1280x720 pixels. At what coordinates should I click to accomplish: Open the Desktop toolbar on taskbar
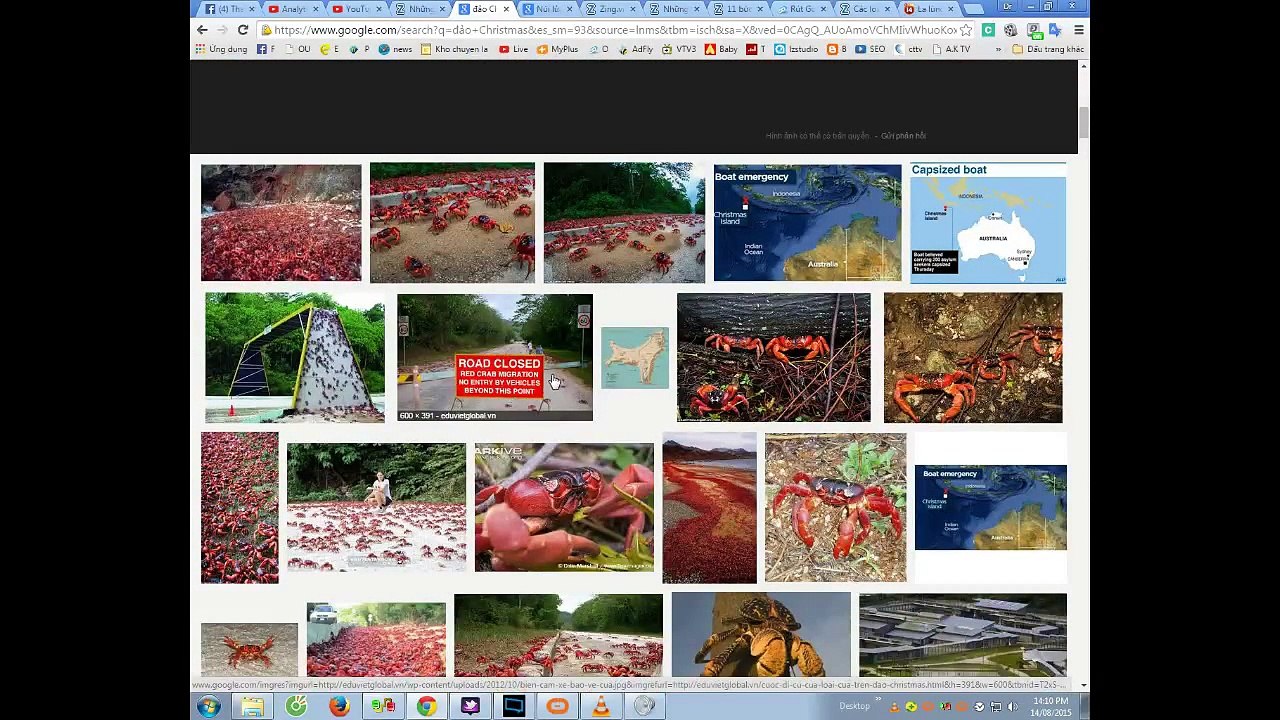pyautogui.click(x=854, y=706)
